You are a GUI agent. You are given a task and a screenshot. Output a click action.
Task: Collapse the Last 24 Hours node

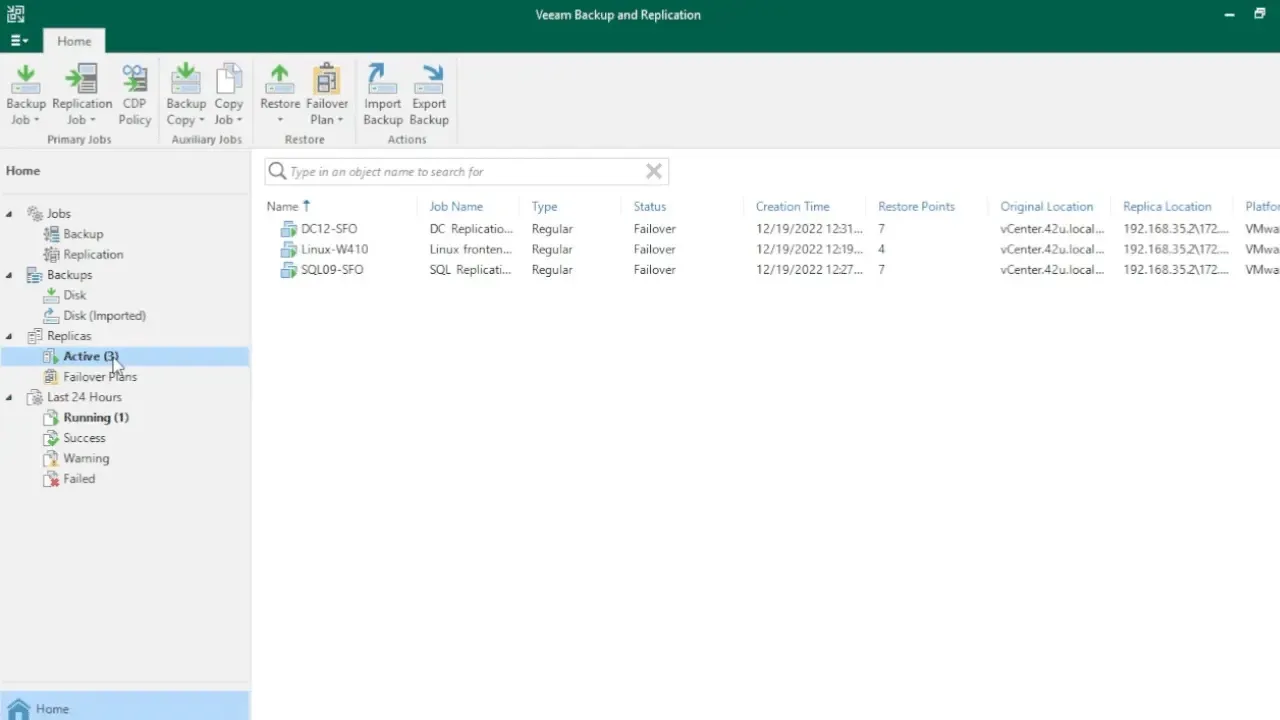tap(10, 397)
